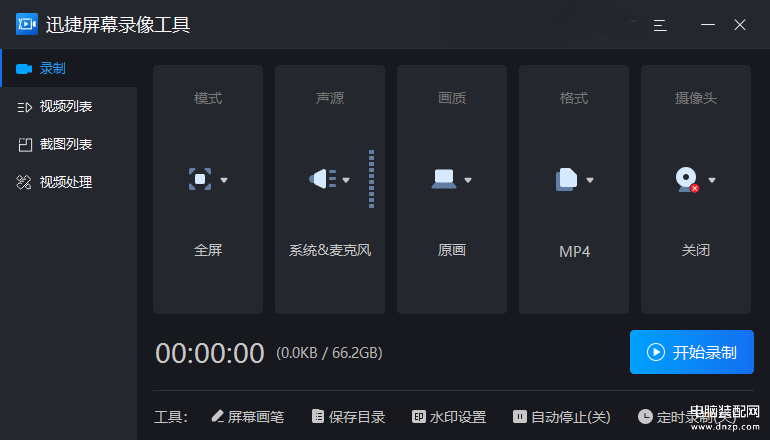Click the (0.0KB / 66.2GB) storage info
Screen dimensions: 770x440
pyautogui.click(x=330, y=353)
